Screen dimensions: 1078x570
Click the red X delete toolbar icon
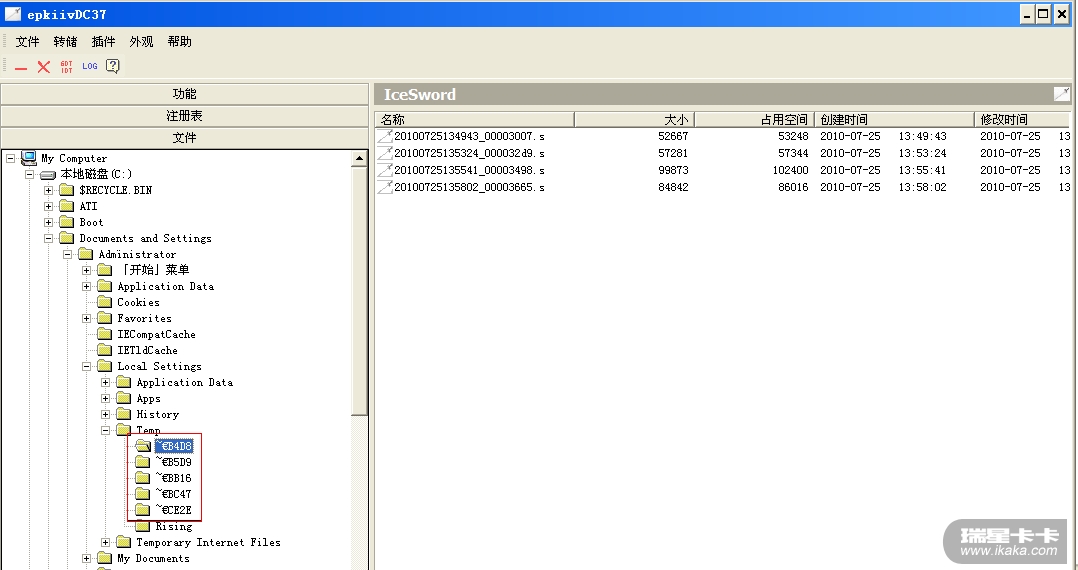(44, 67)
